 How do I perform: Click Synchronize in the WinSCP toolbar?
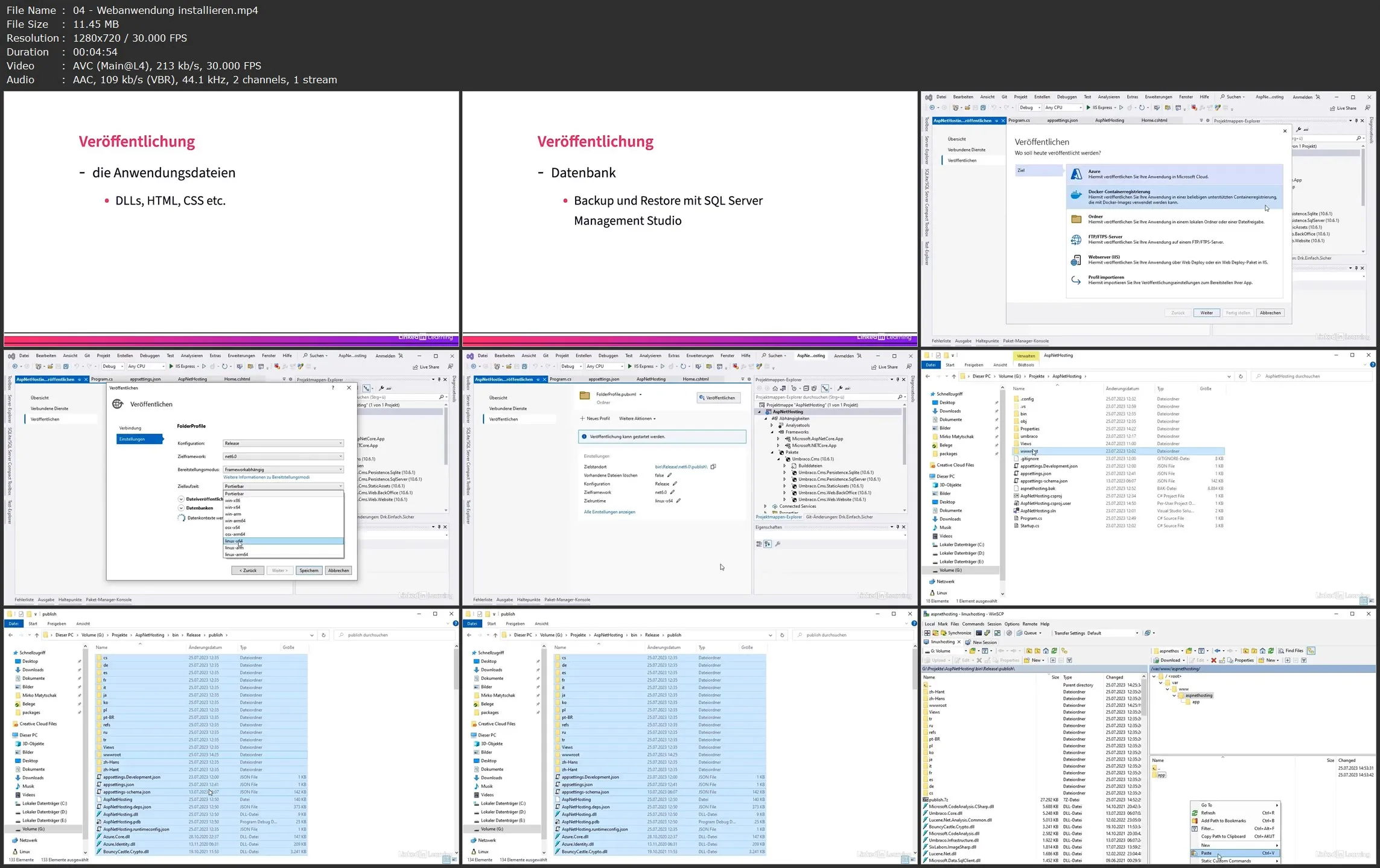pyautogui.click(x=956, y=633)
